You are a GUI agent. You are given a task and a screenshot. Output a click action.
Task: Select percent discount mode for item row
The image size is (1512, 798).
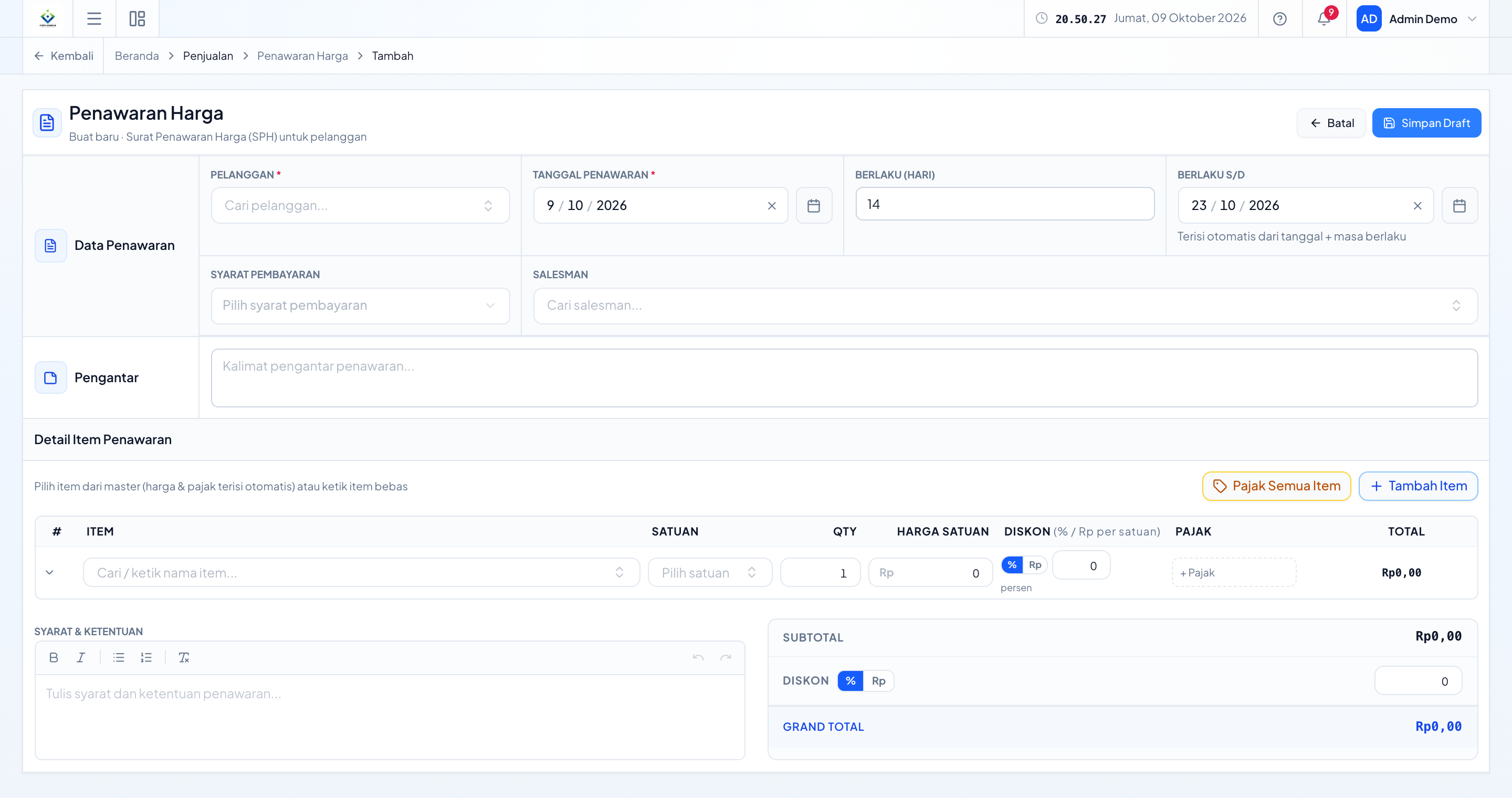pyautogui.click(x=1012, y=564)
